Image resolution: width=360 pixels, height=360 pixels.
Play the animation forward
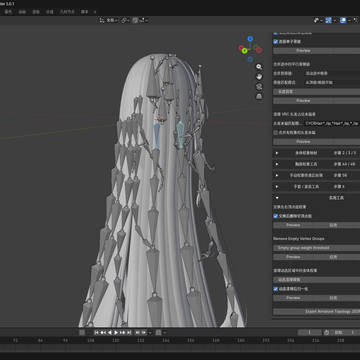[116, 332]
